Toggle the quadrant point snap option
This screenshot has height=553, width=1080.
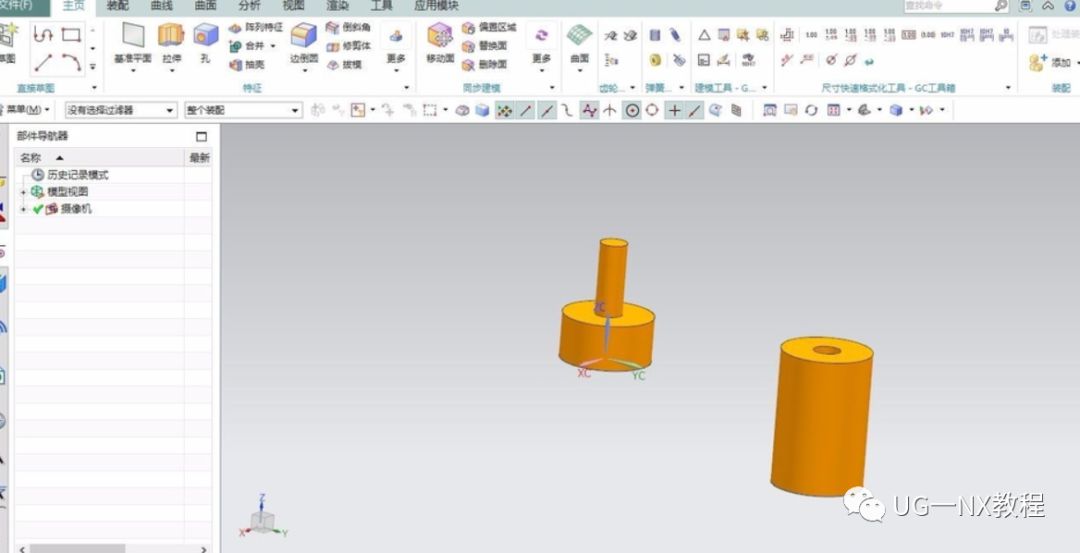652,110
